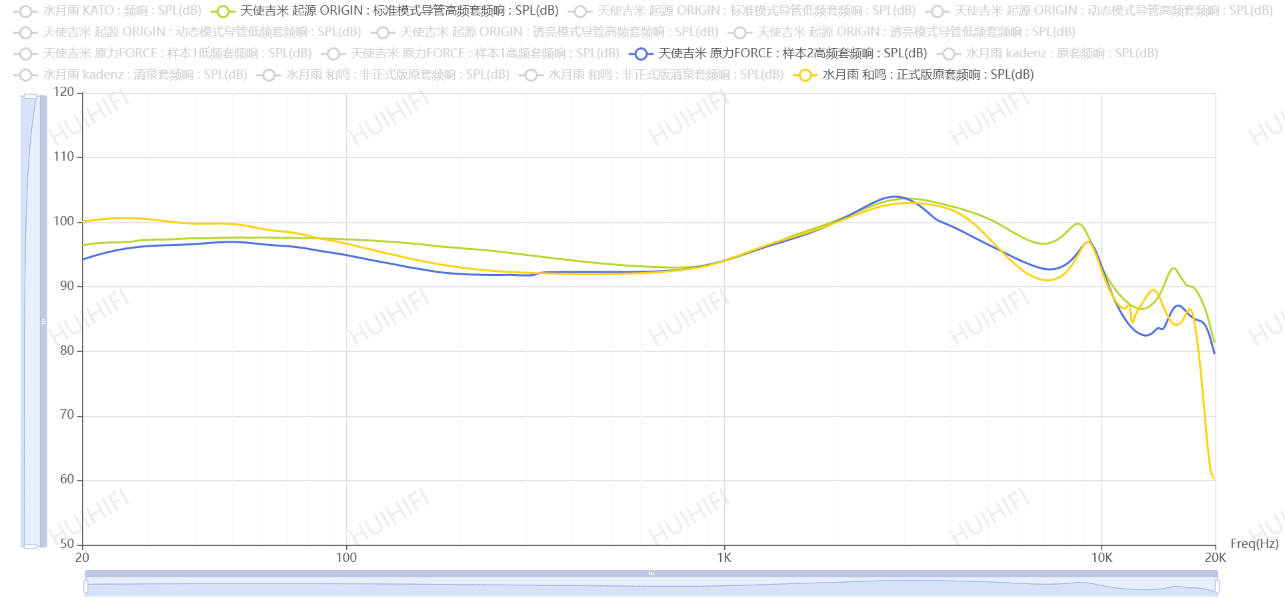1285x600 pixels.
Task: Click marker icon for 原力FORCE 样本1低频套
Action: pos(27,53)
